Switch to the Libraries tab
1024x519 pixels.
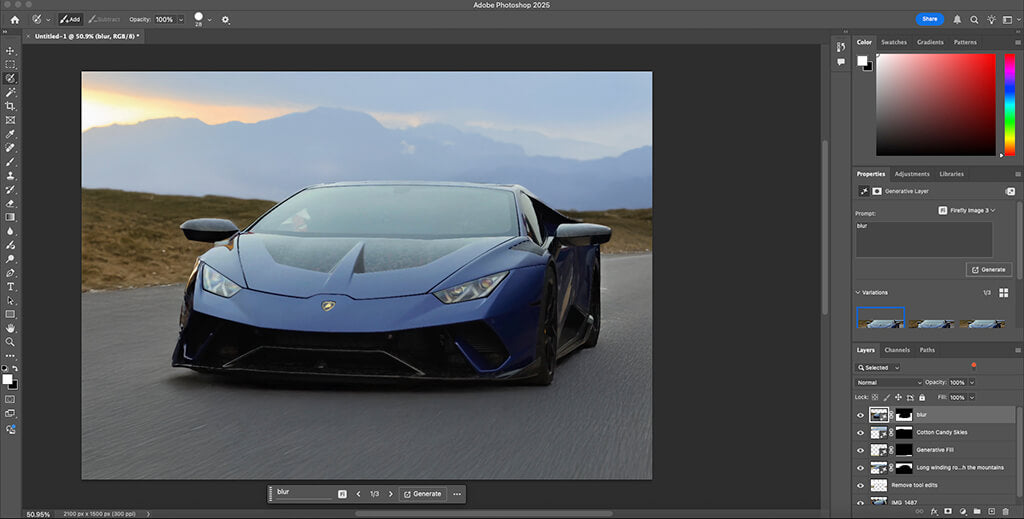click(952, 174)
